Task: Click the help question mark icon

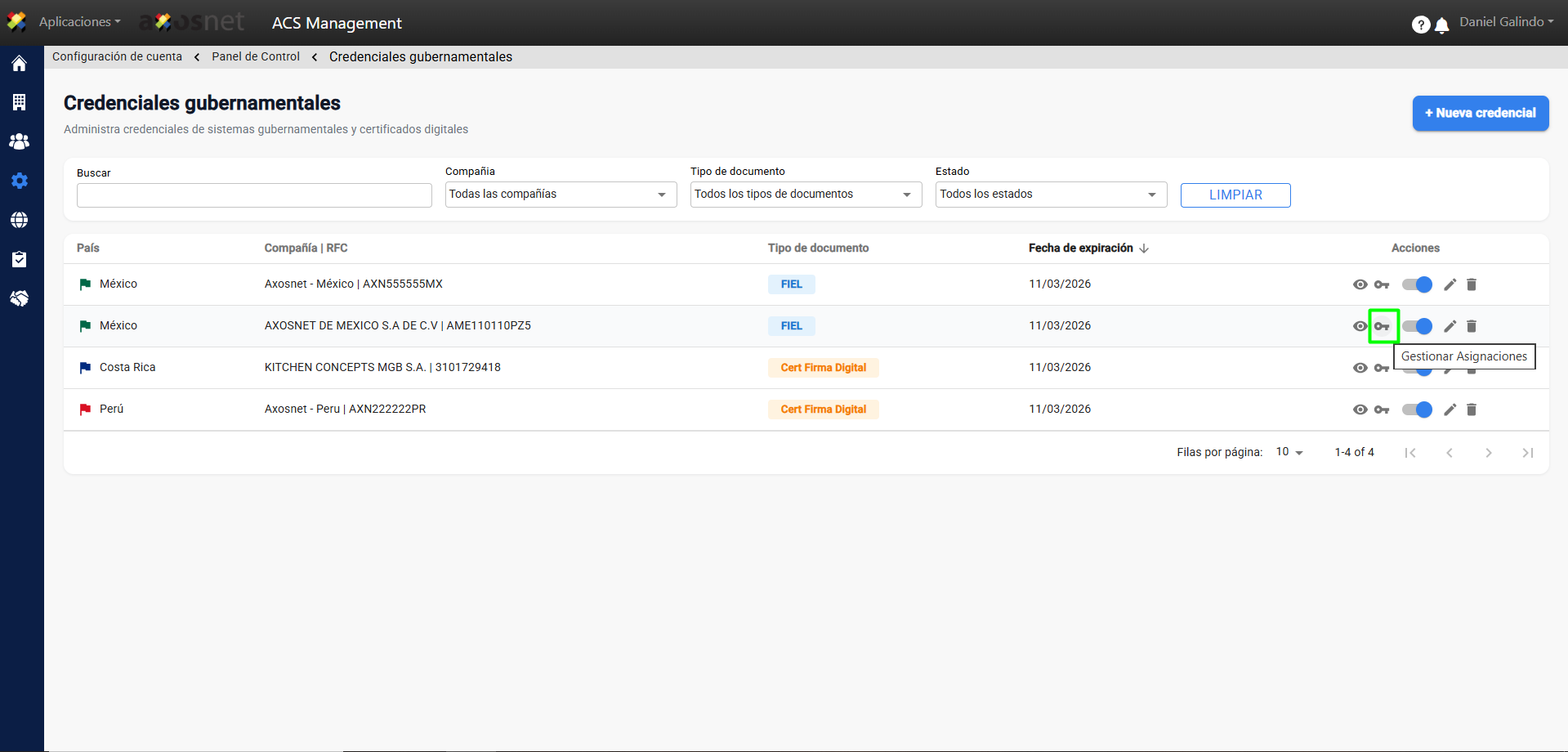Action: click(x=1420, y=25)
